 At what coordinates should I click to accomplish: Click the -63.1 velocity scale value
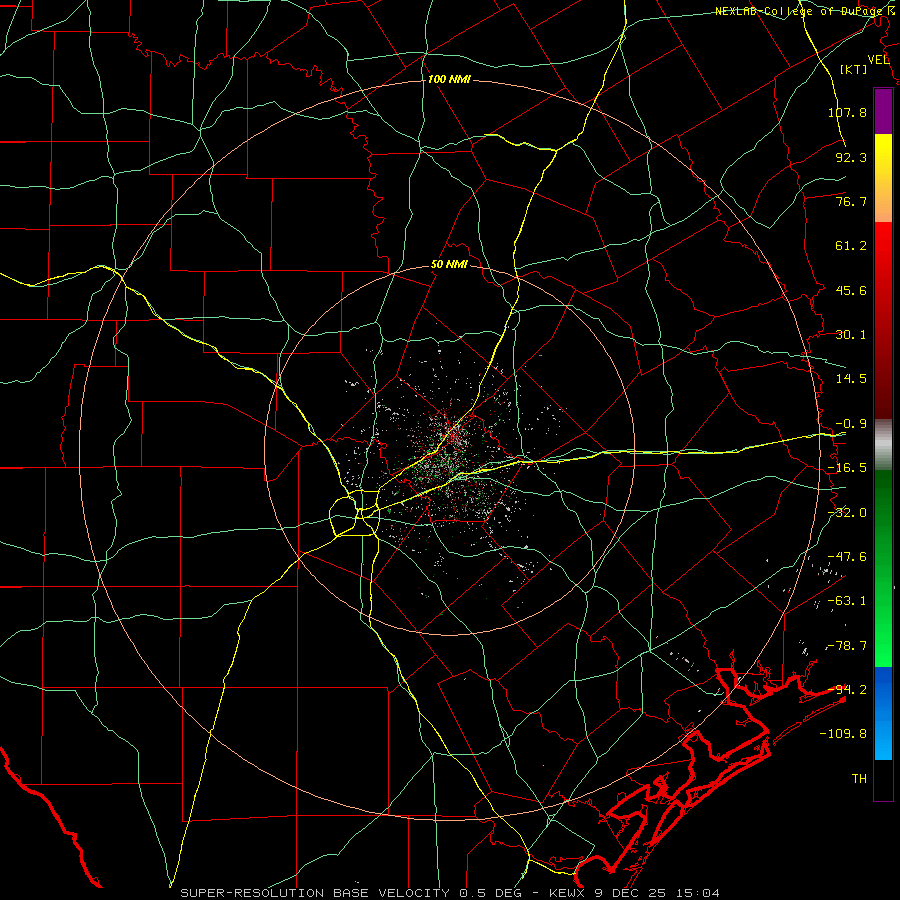click(x=847, y=601)
